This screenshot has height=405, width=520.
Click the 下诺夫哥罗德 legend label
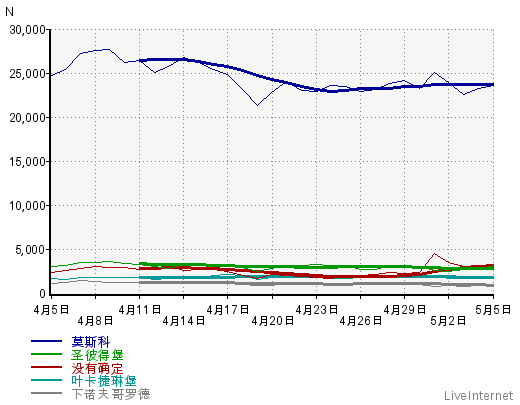click(x=111, y=394)
